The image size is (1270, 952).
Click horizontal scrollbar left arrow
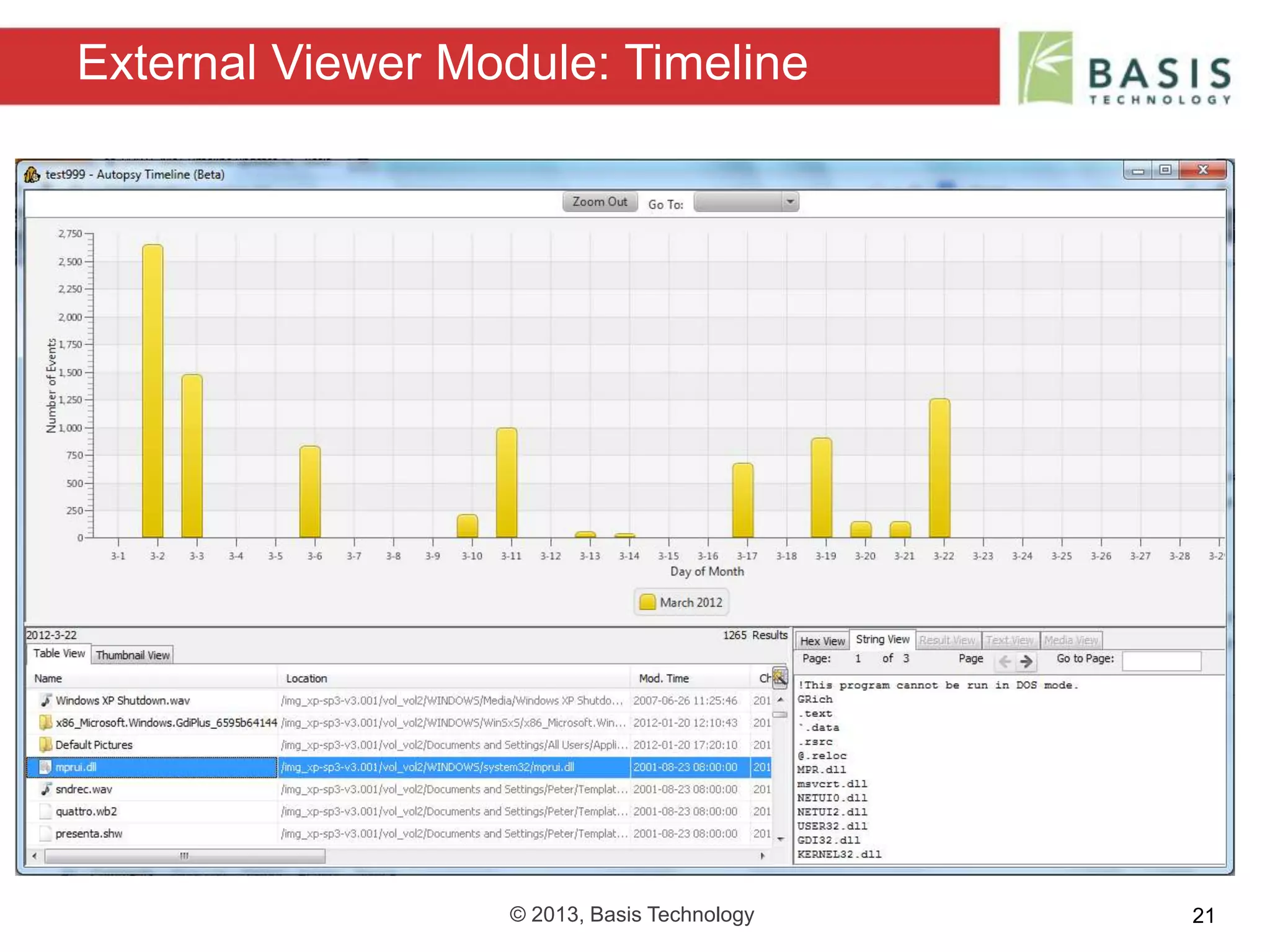[x=35, y=857]
